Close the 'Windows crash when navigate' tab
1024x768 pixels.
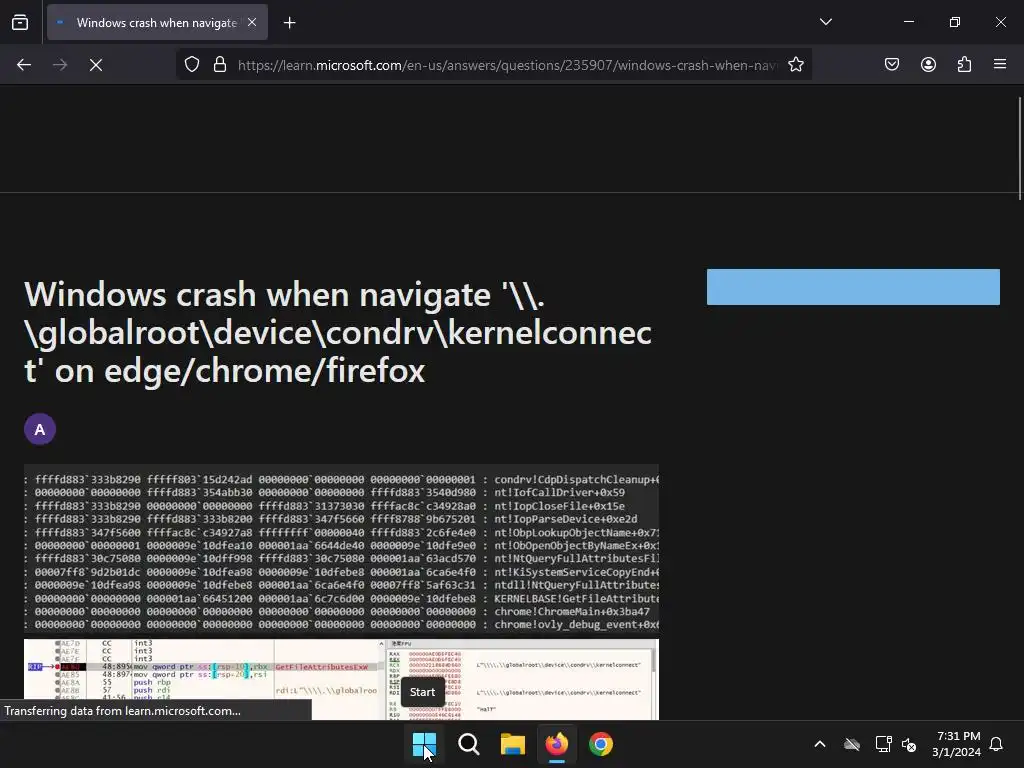click(252, 23)
